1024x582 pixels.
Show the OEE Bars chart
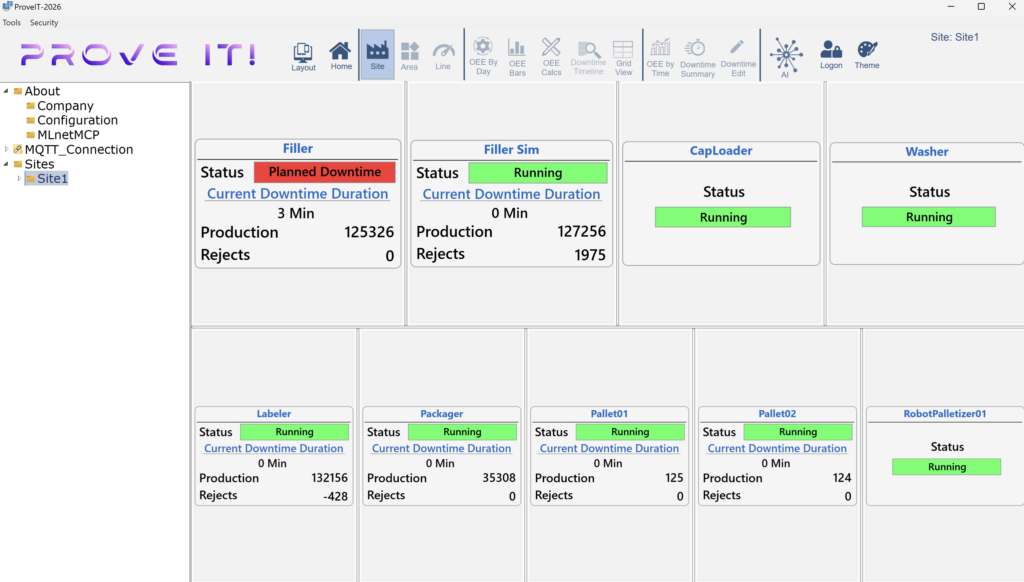(x=516, y=55)
